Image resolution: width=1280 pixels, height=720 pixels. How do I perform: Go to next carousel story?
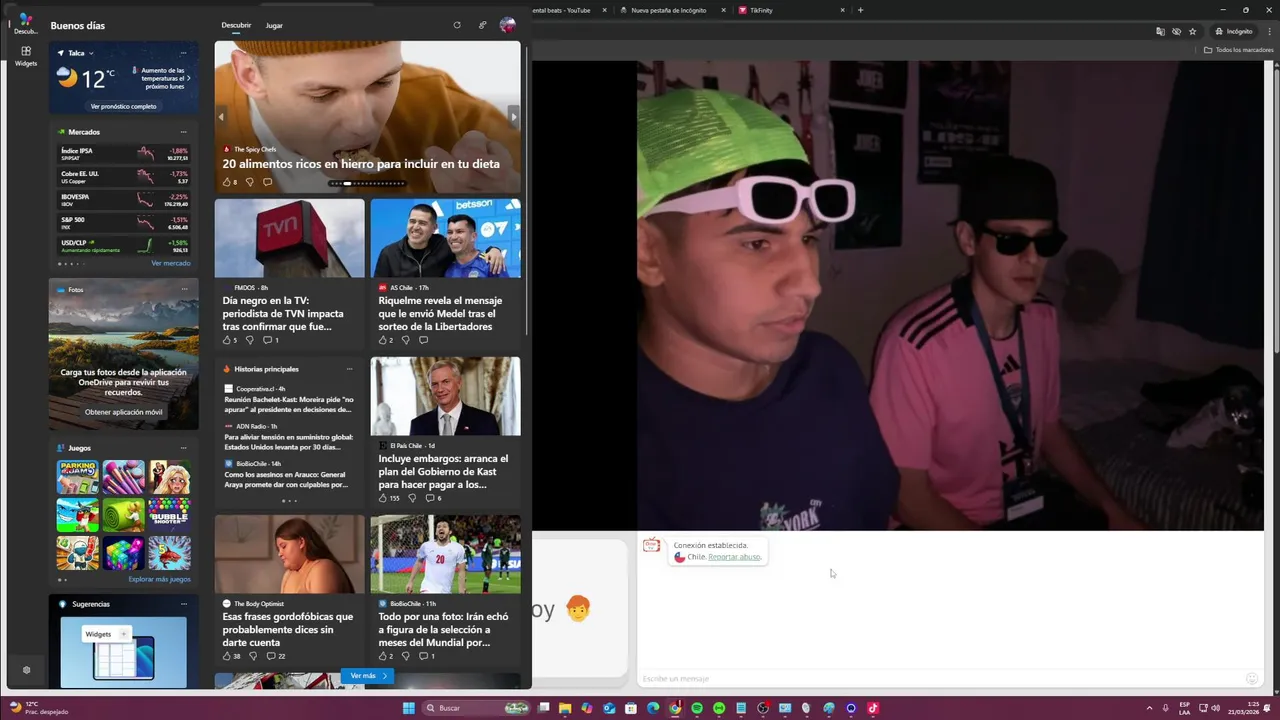[x=514, y=117]
